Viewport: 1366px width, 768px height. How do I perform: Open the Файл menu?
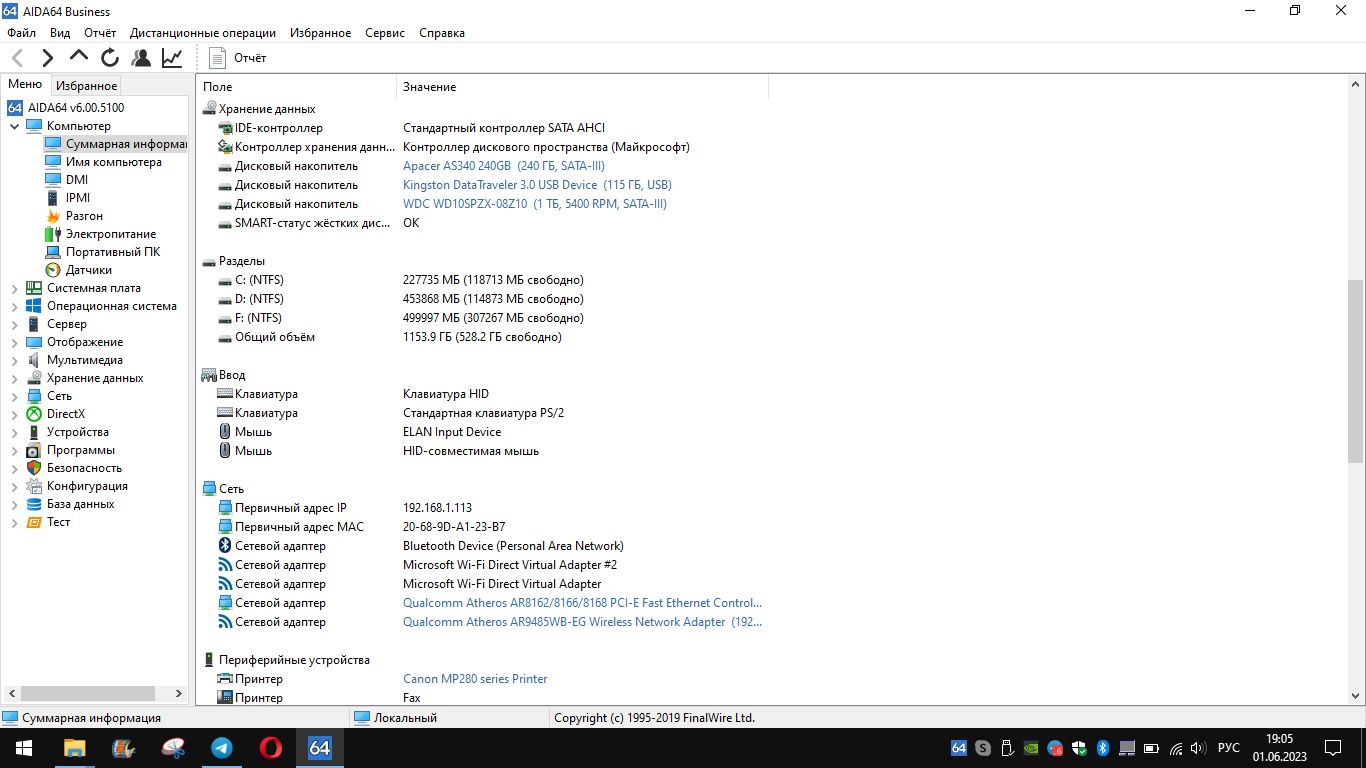click(21, 33)
